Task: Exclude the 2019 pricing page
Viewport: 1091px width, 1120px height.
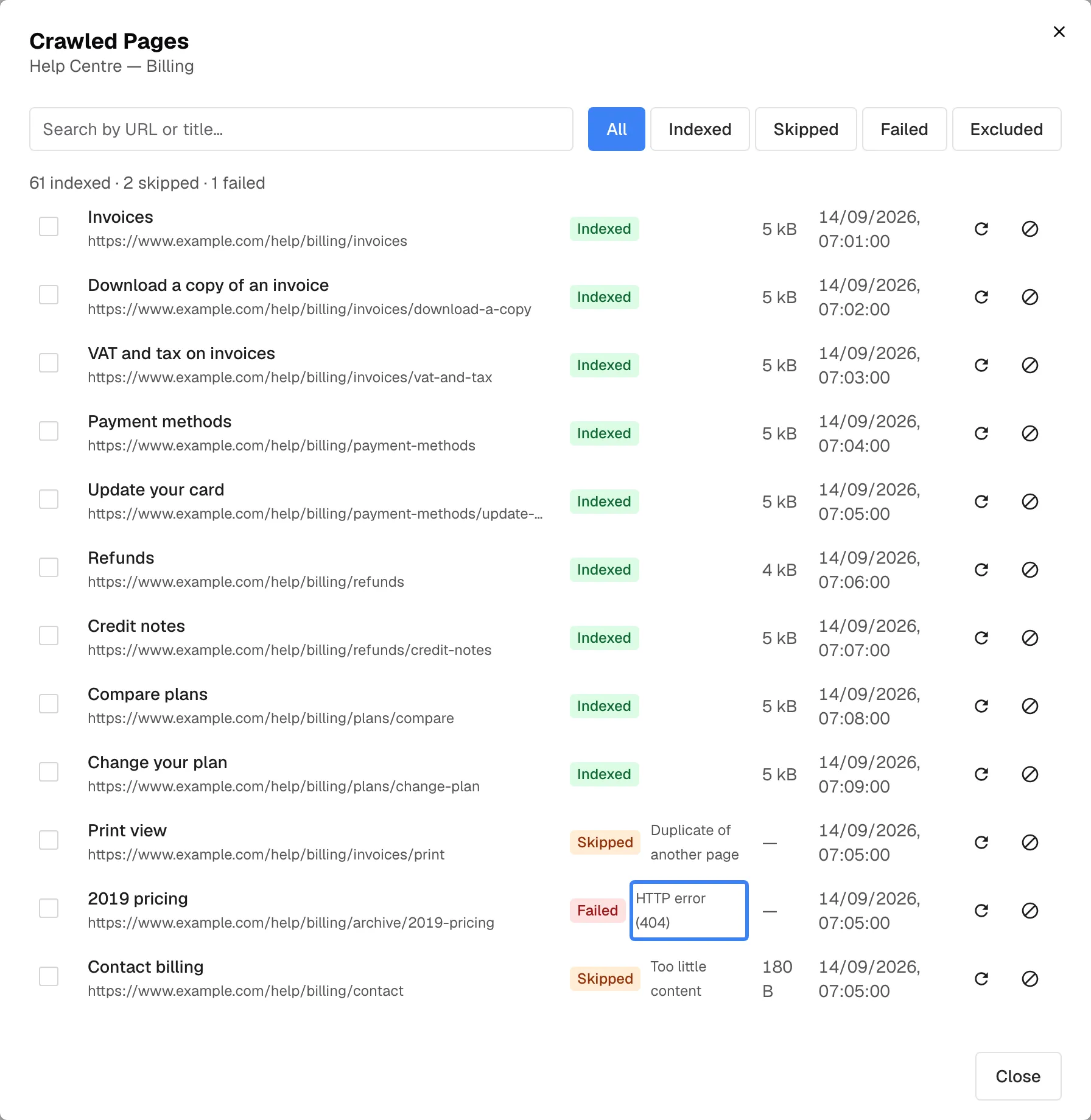Action: coord(1030,911)
